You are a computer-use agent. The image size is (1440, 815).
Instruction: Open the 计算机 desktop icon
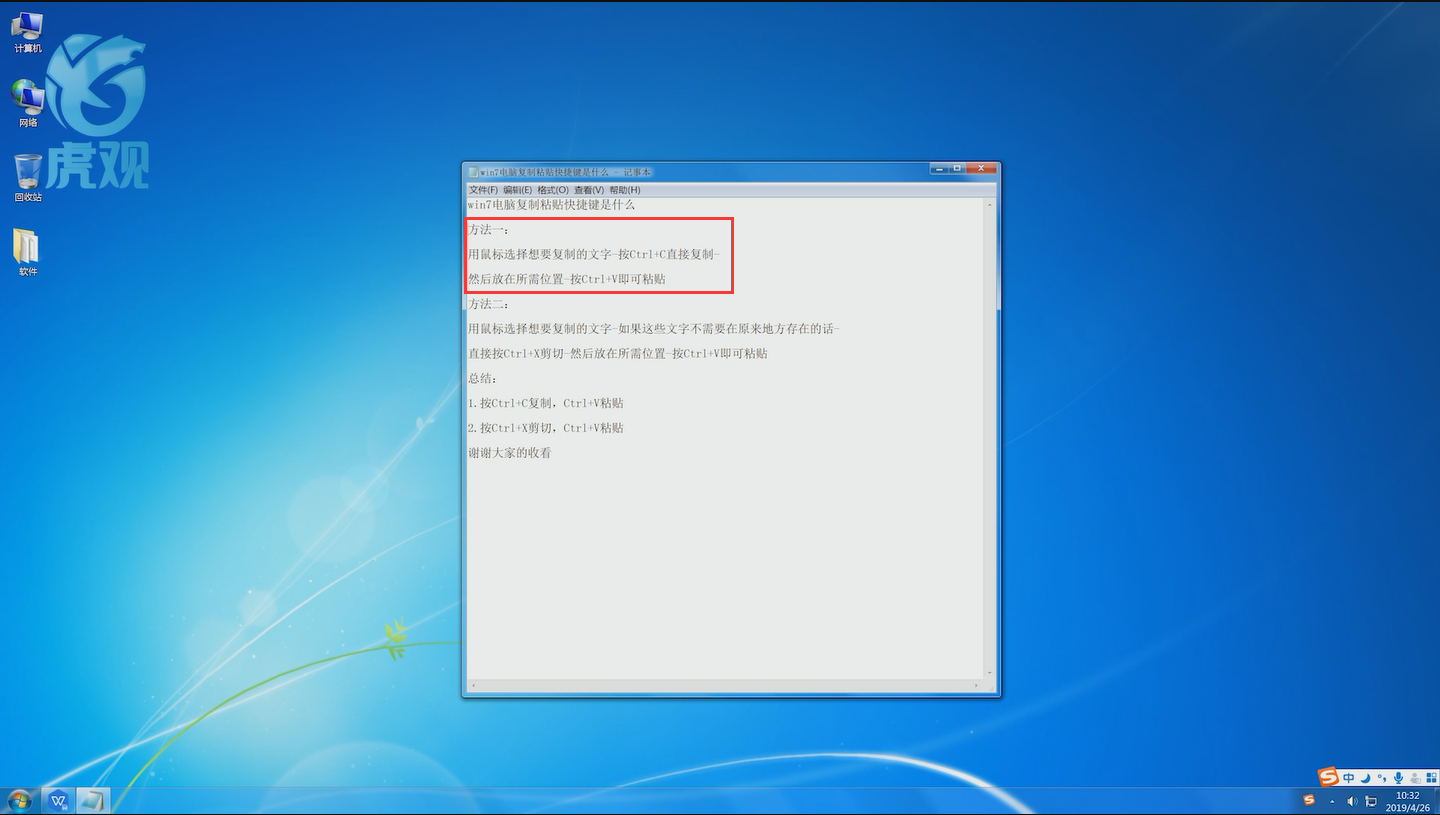pyautogui.click(x=27, y=32)
